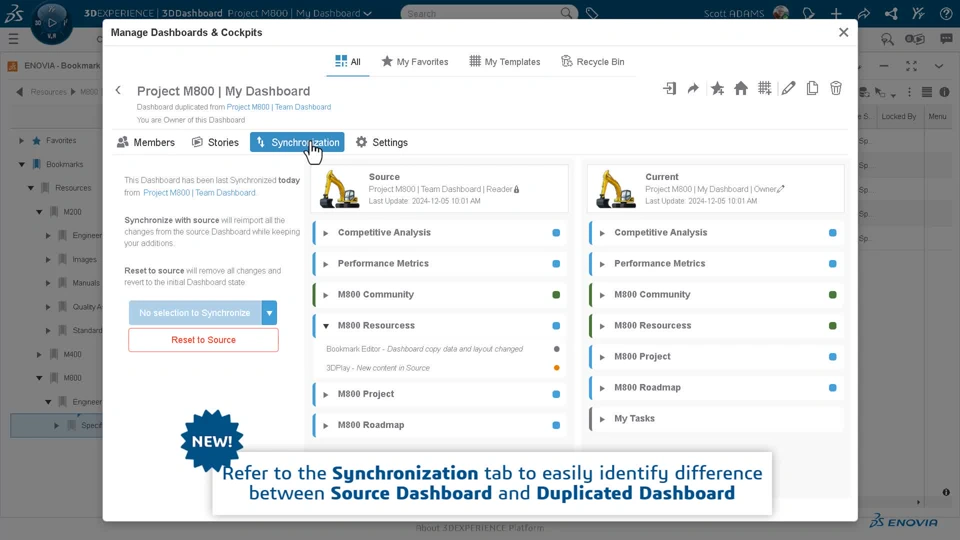Expand M800 Roadmap in Source

tap(326, 425)
